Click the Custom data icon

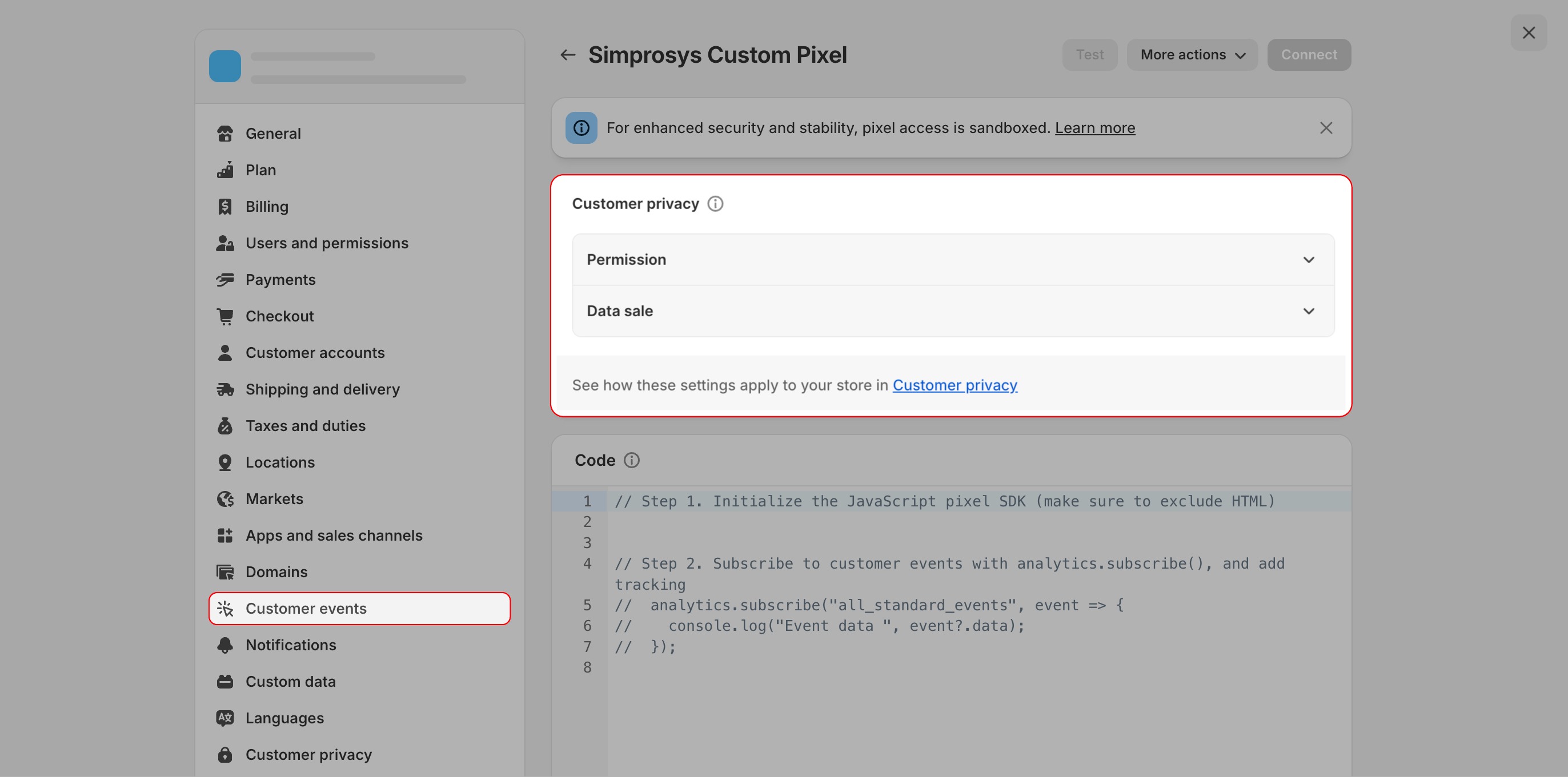pyautogui.click(x=224, y=681)
